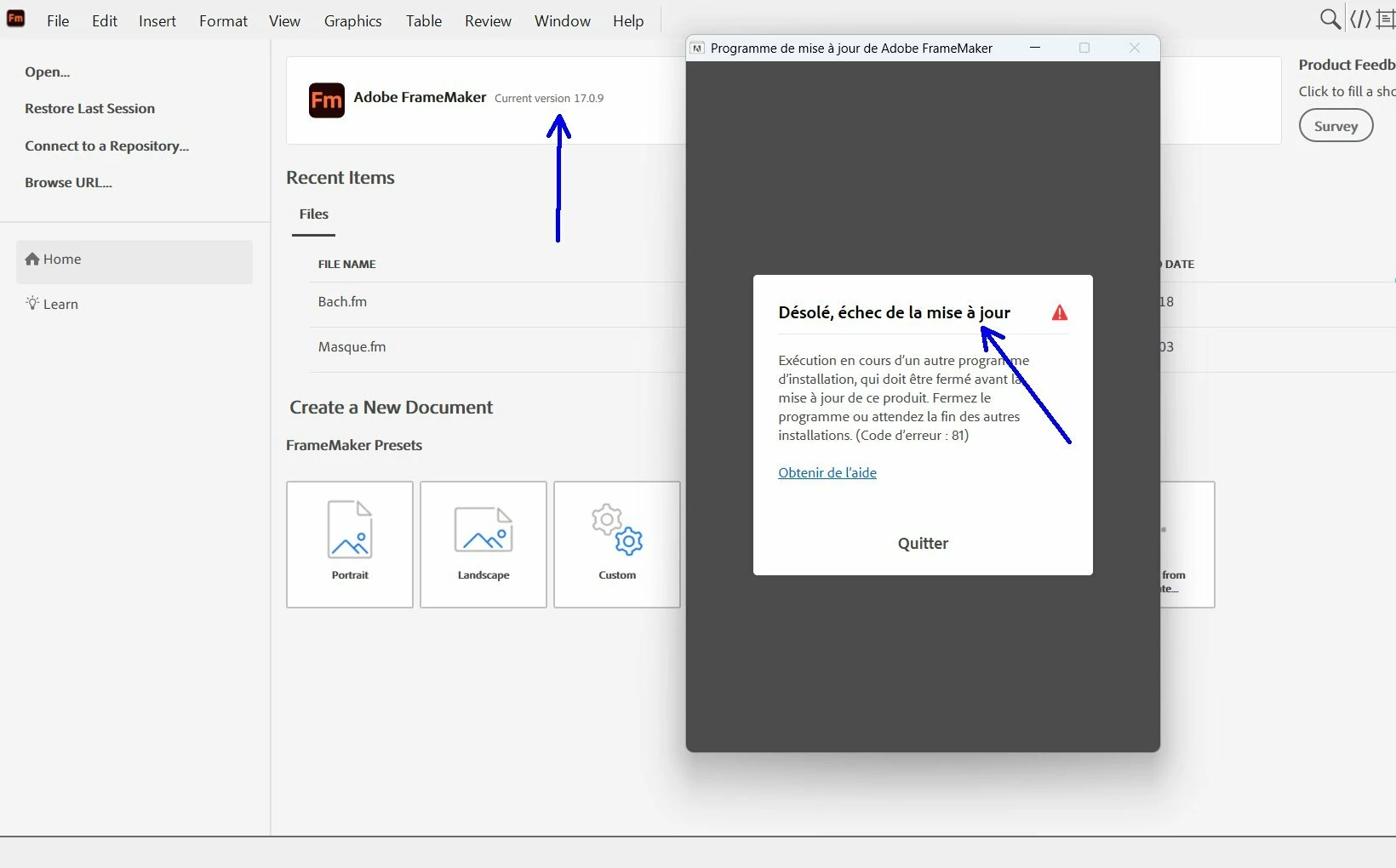Open the Table menu
Screen dimensions: 1396x868
[424, 20]
